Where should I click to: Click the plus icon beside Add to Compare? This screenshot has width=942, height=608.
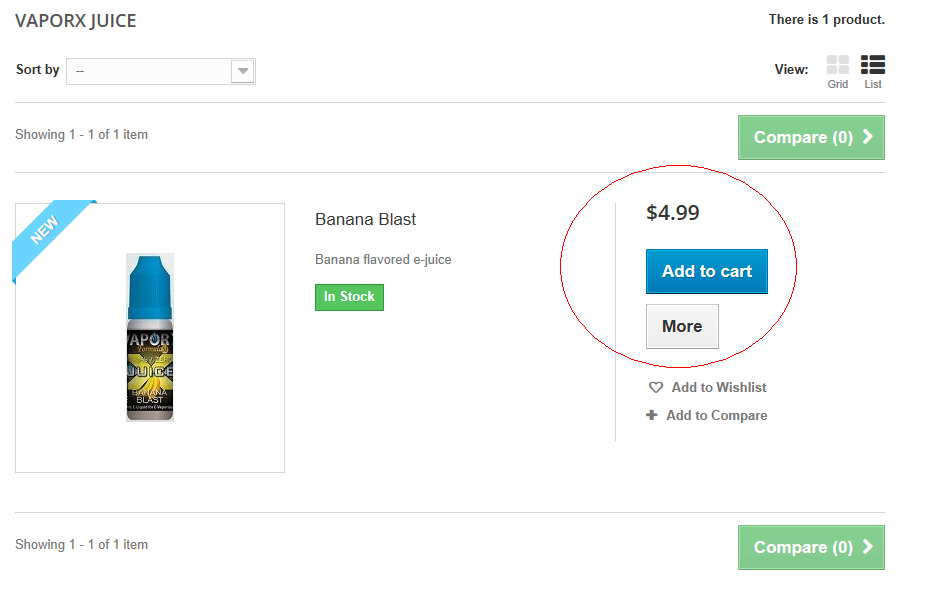click(x=652, y=415)
